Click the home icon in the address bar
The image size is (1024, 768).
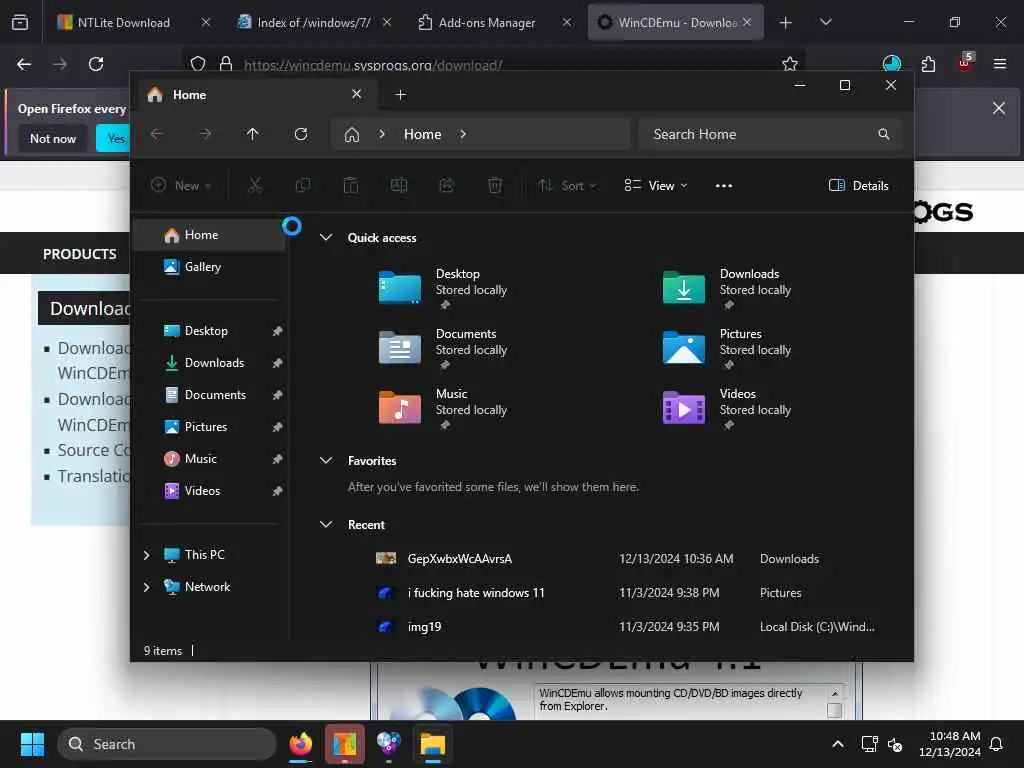pyautogui.click(x=352, y=135)
